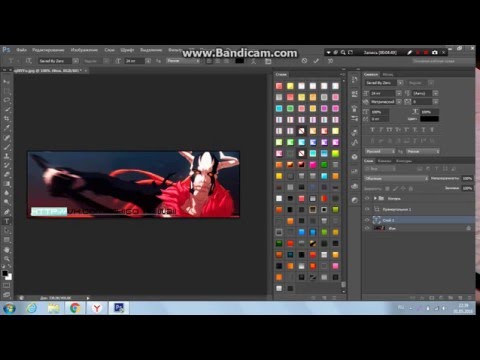Screen dimensions: 480x360
Task: Select the Move tool
Action: [x=7, y=82]
